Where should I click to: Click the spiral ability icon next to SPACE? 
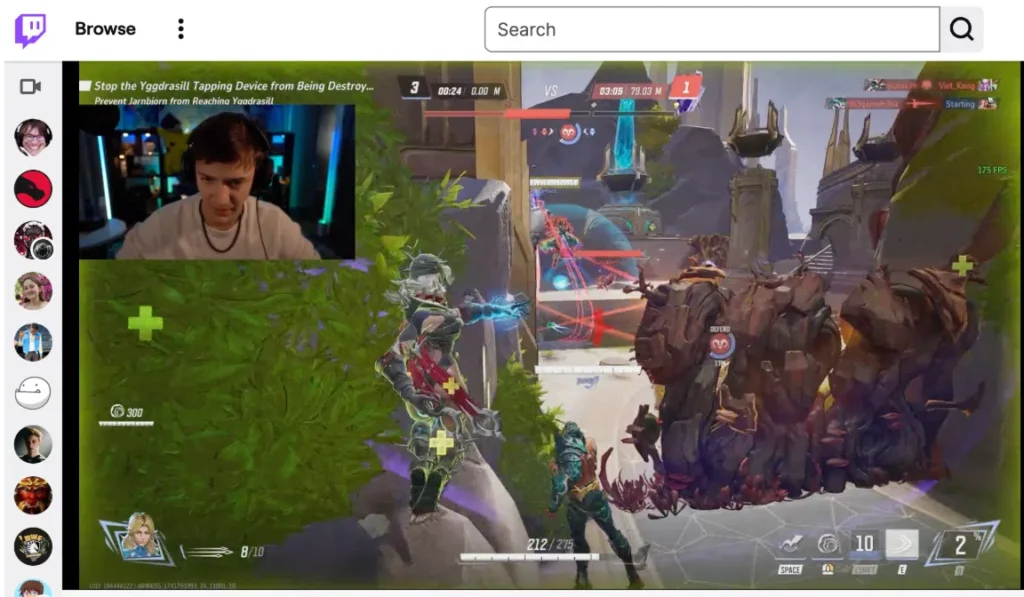click(x=829, y=543)
